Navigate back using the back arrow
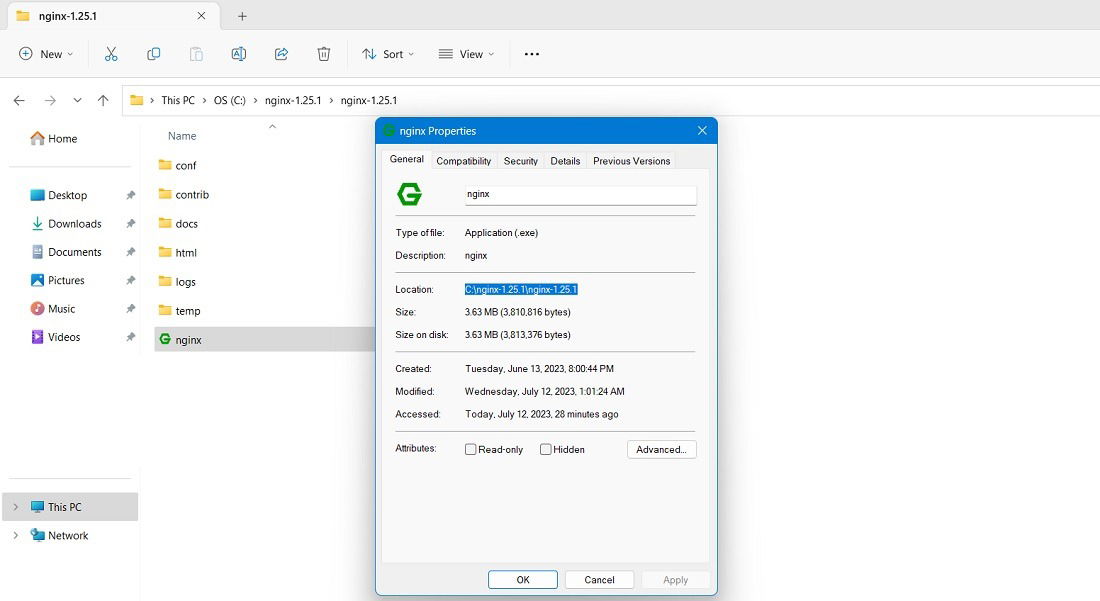 (x=19, y=100)
